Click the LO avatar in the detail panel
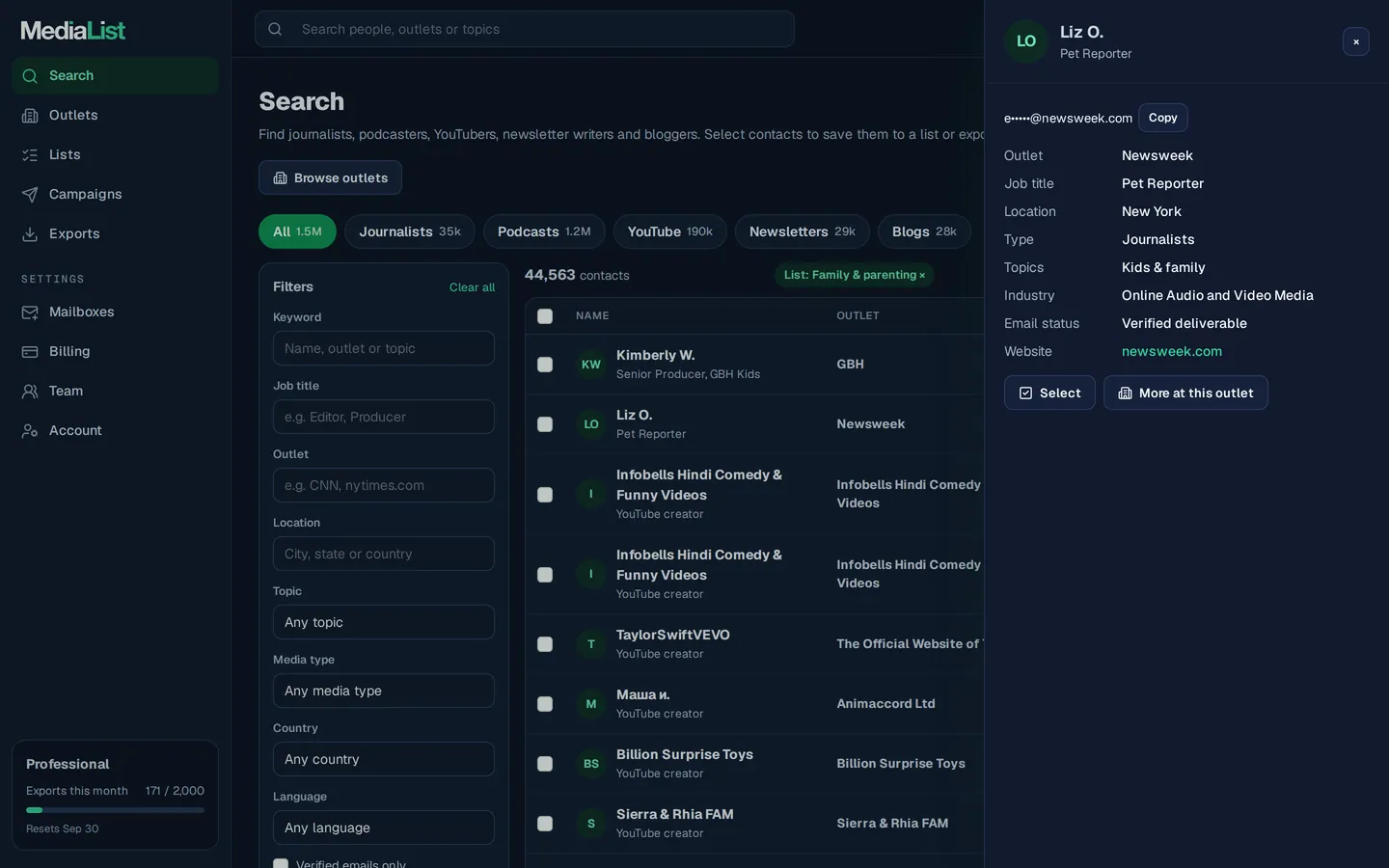This screenshot has width=1389, height=868. pyautogui.click(x=1026, y=41)
